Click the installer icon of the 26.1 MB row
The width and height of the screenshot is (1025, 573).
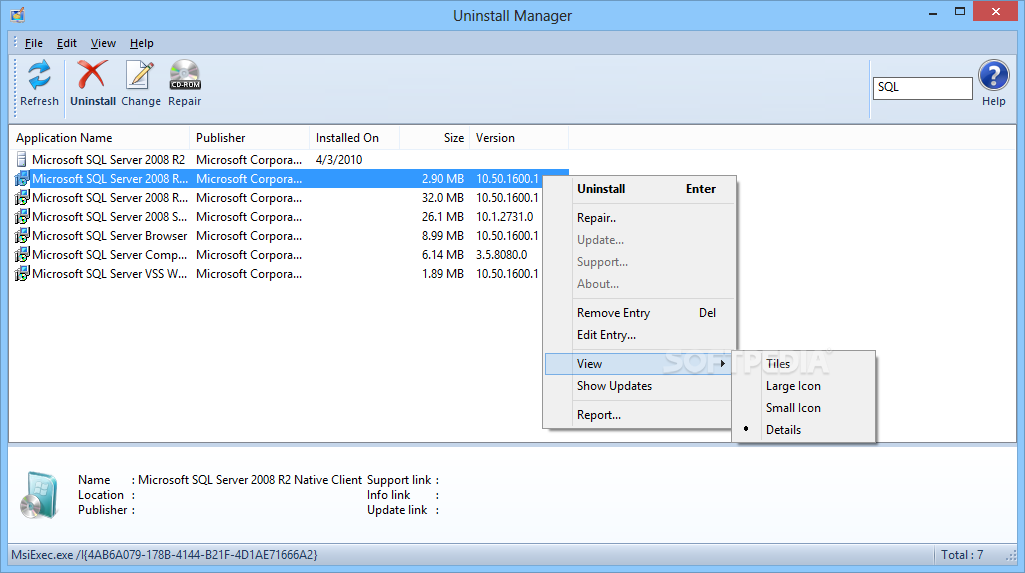pos(22,216)
